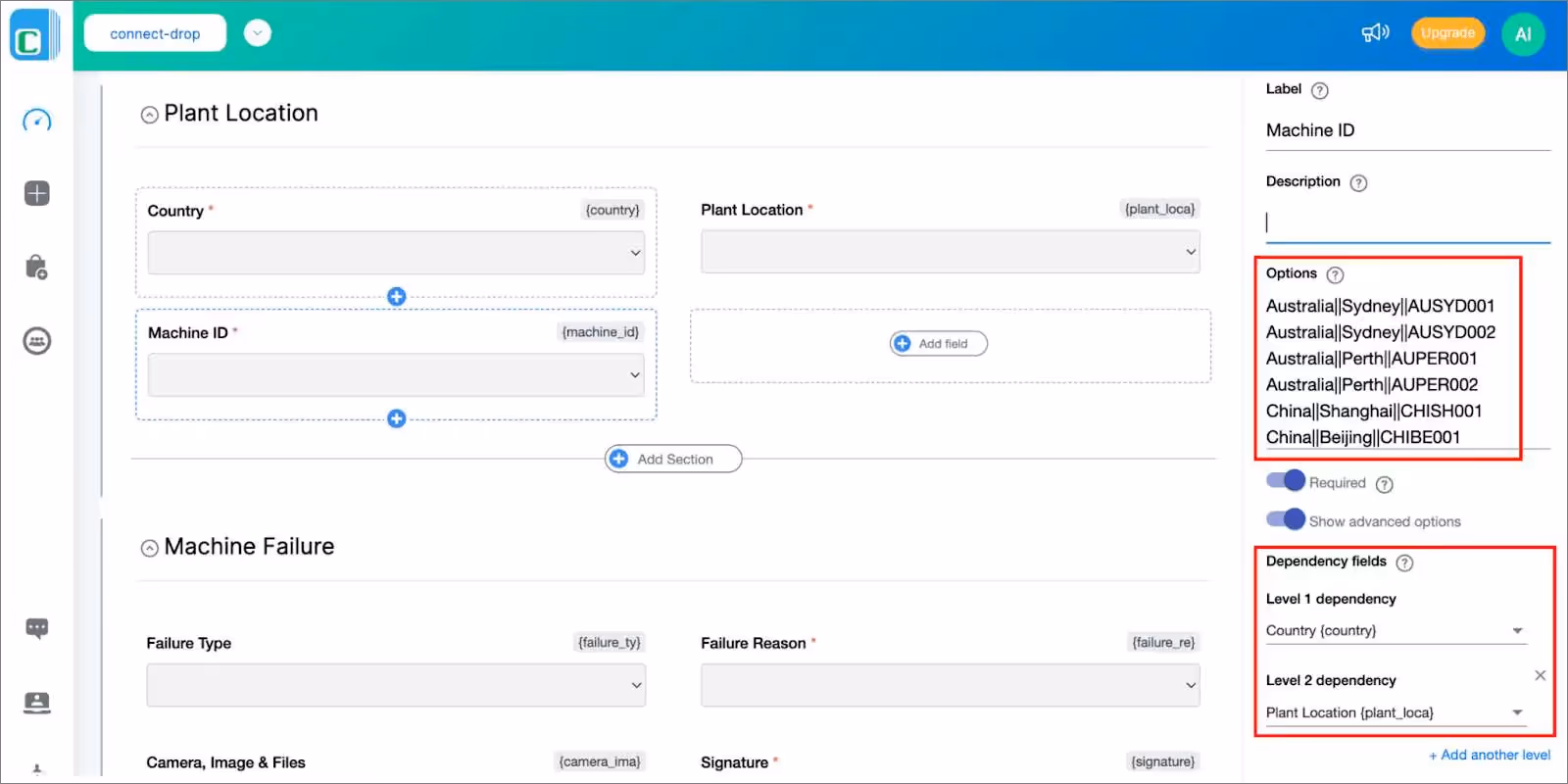Click Add another level link

[x=1490, y=755]
